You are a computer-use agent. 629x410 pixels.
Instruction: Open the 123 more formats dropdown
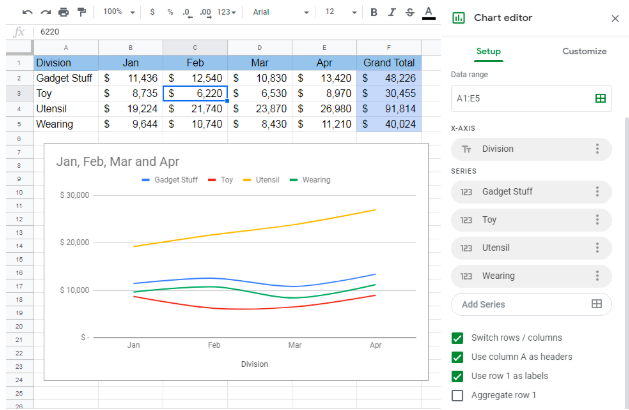point(227,12)
